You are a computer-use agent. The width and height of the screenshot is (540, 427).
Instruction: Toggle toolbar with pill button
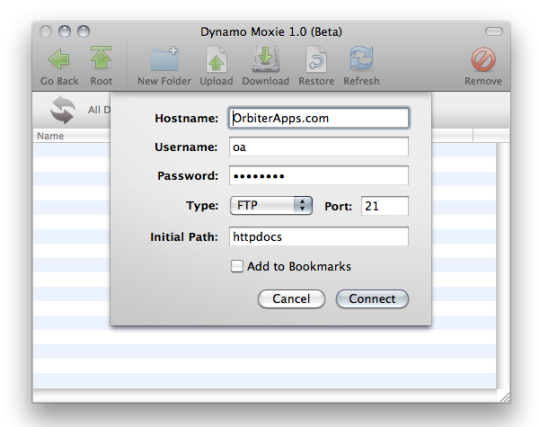pyautogui.click(x=494, y=32)
